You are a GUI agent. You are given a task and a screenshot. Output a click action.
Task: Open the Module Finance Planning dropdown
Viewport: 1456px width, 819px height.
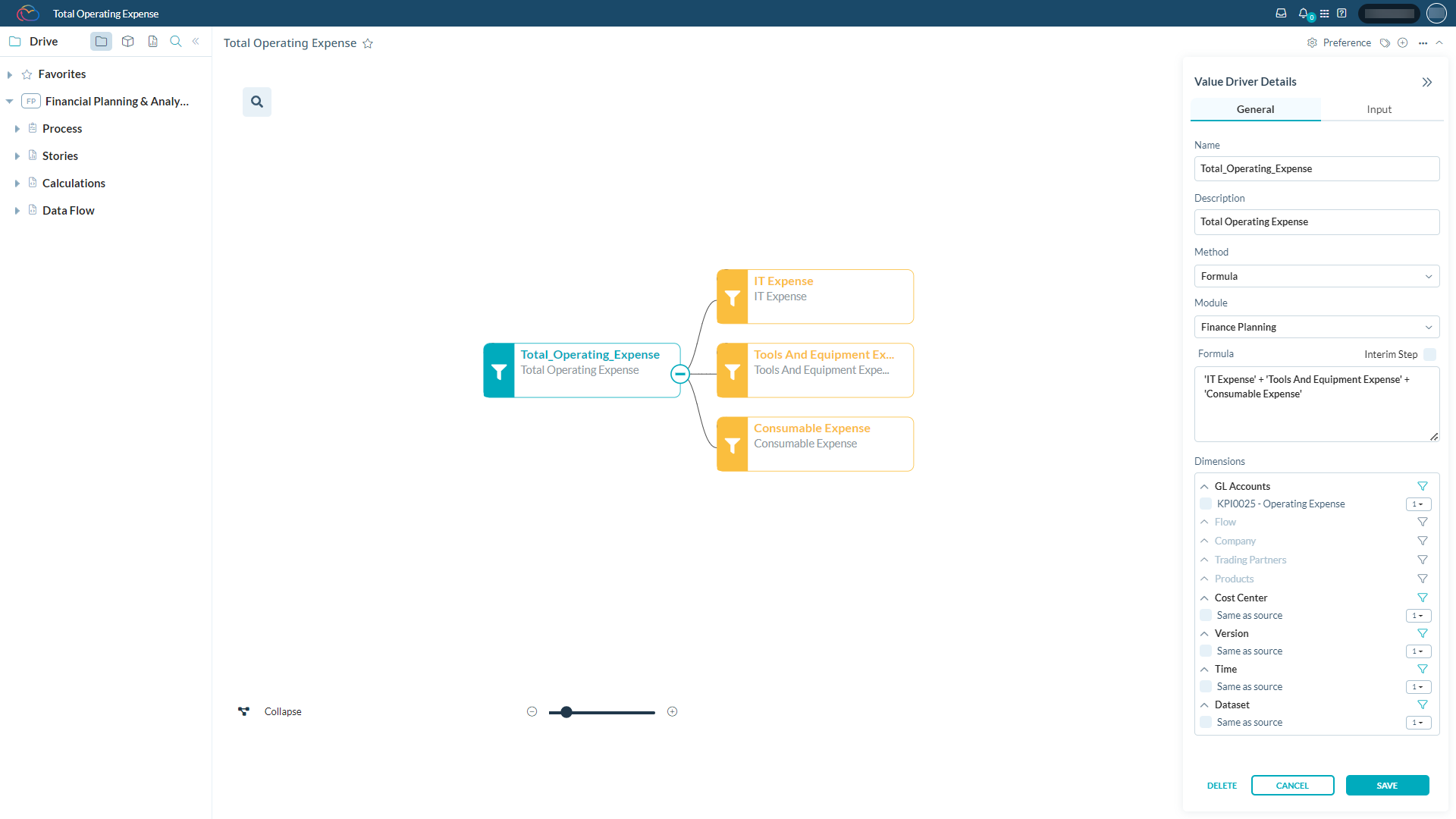pyautogui.click(x=1316, y=327)
